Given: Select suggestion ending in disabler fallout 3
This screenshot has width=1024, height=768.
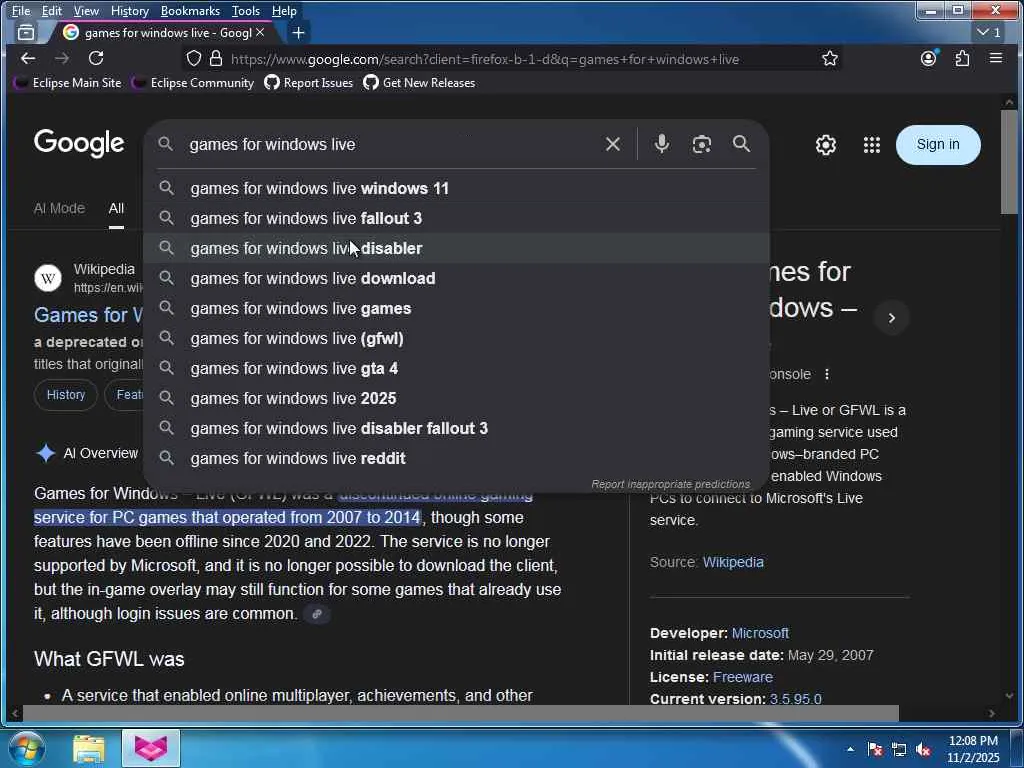Looking at the screenshot, I should tap(456, 428).
